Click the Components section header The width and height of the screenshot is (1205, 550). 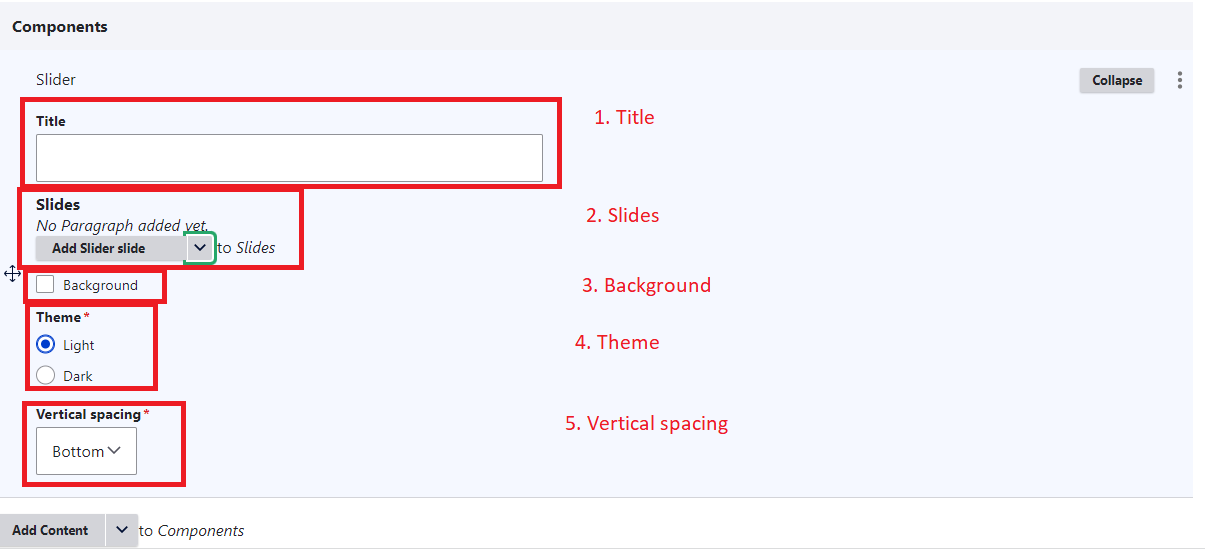pos(60,27)
